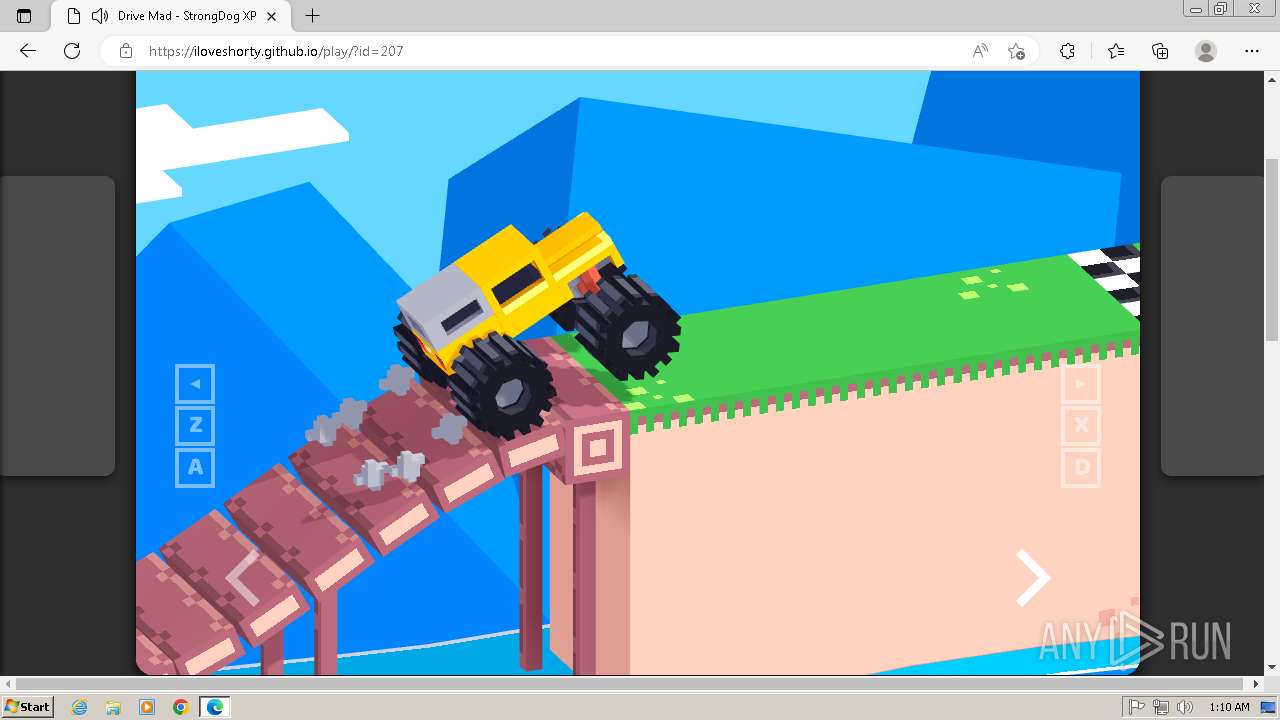Launch Chrome from the taskbar
The height and width of the screenshot is (720, 1280).
(181, 707)
